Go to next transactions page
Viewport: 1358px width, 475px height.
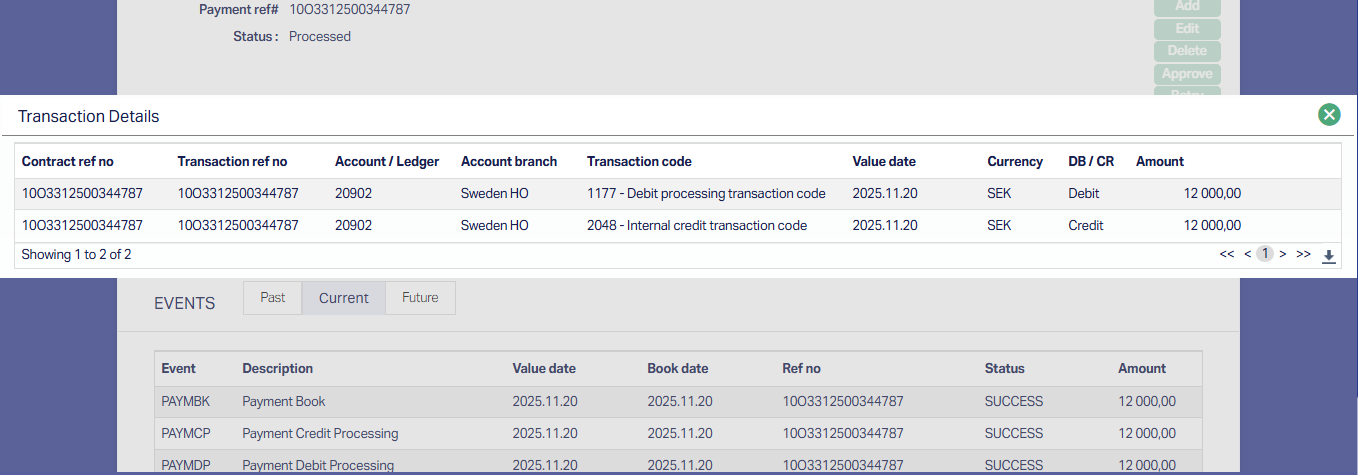point(1283,255)
